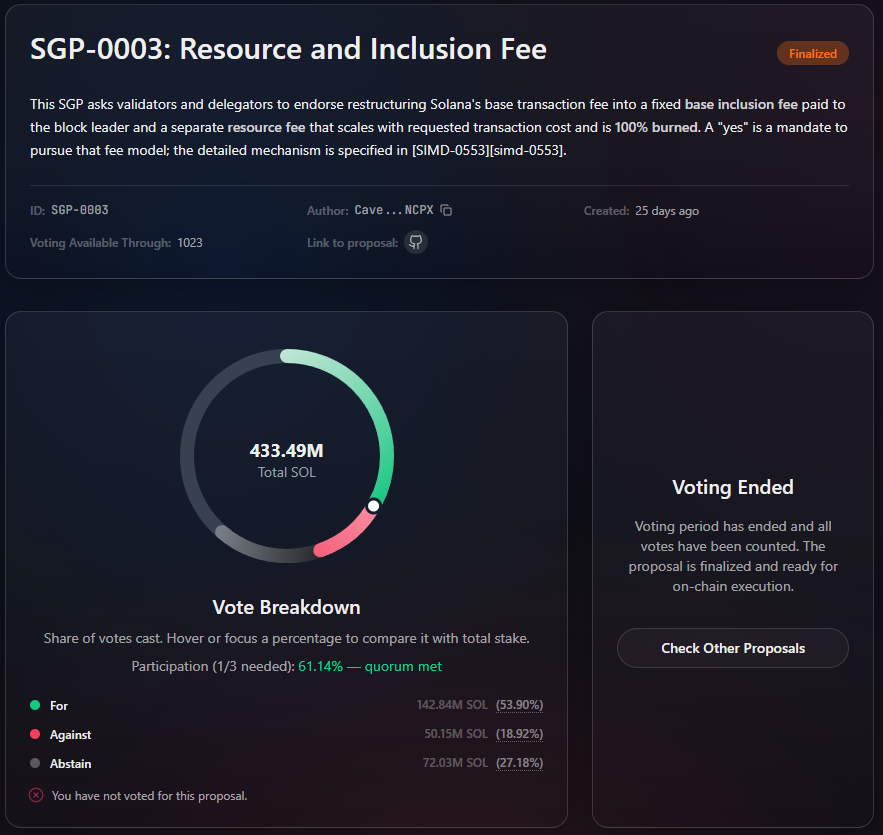Click the red not-voted warning icon
The height and width of the screenshot is (835, 883).
[36, 795]
